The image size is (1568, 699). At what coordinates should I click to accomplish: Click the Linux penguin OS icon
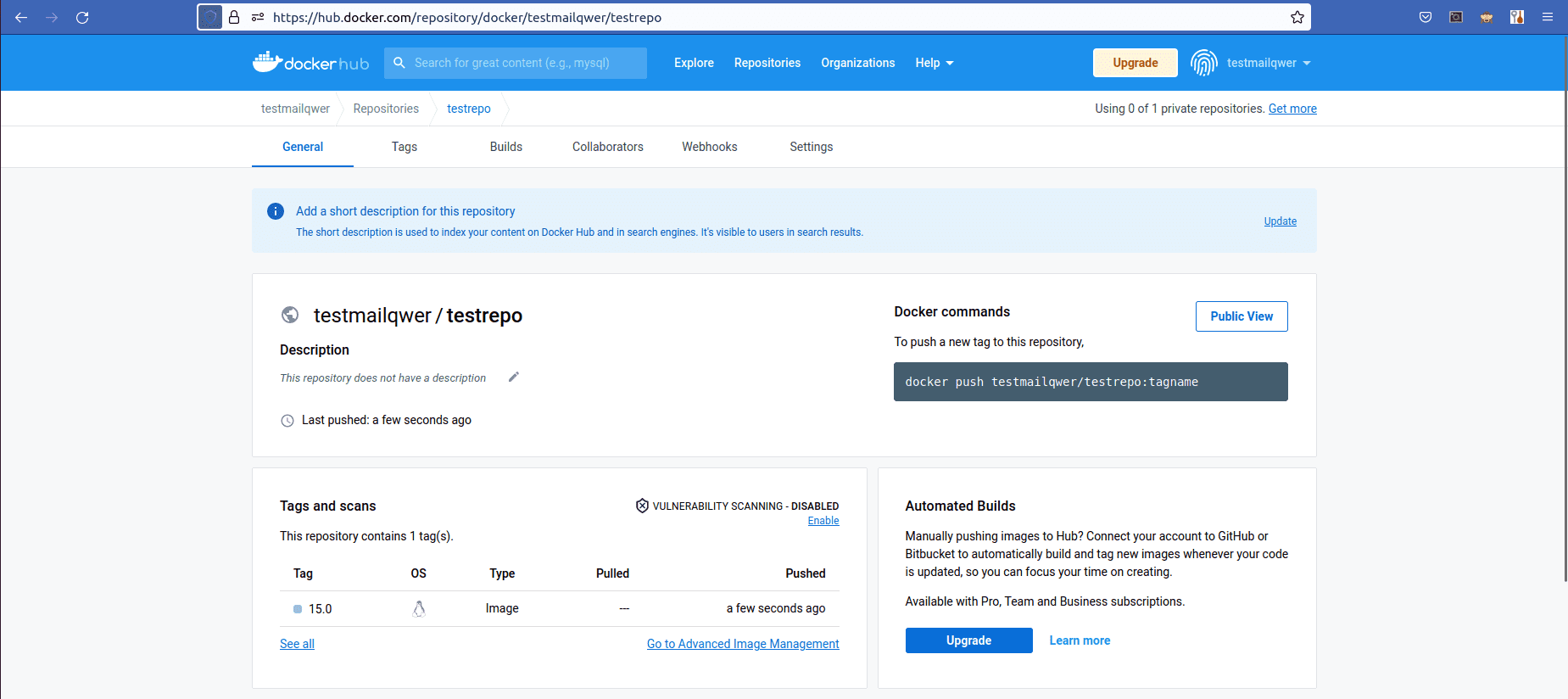(419, 608)
